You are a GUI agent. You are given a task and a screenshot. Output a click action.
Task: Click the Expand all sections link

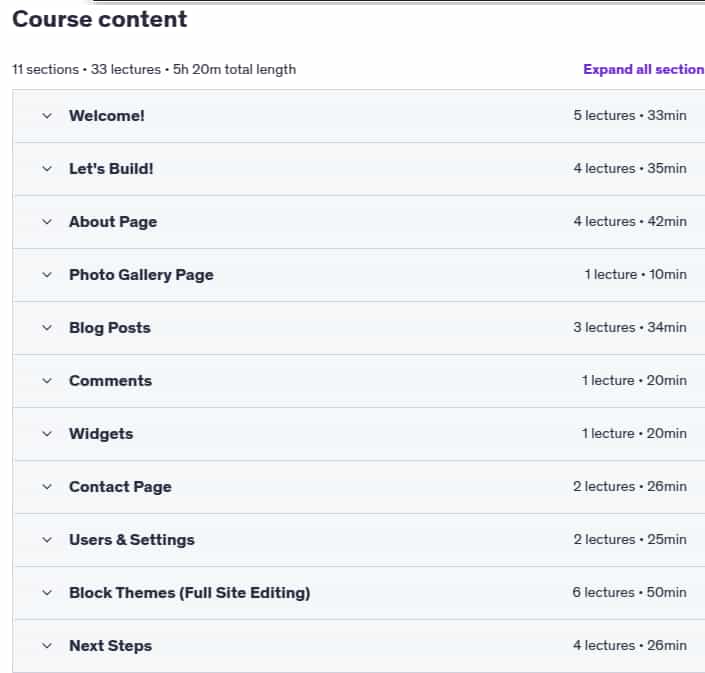pos(644,69)
